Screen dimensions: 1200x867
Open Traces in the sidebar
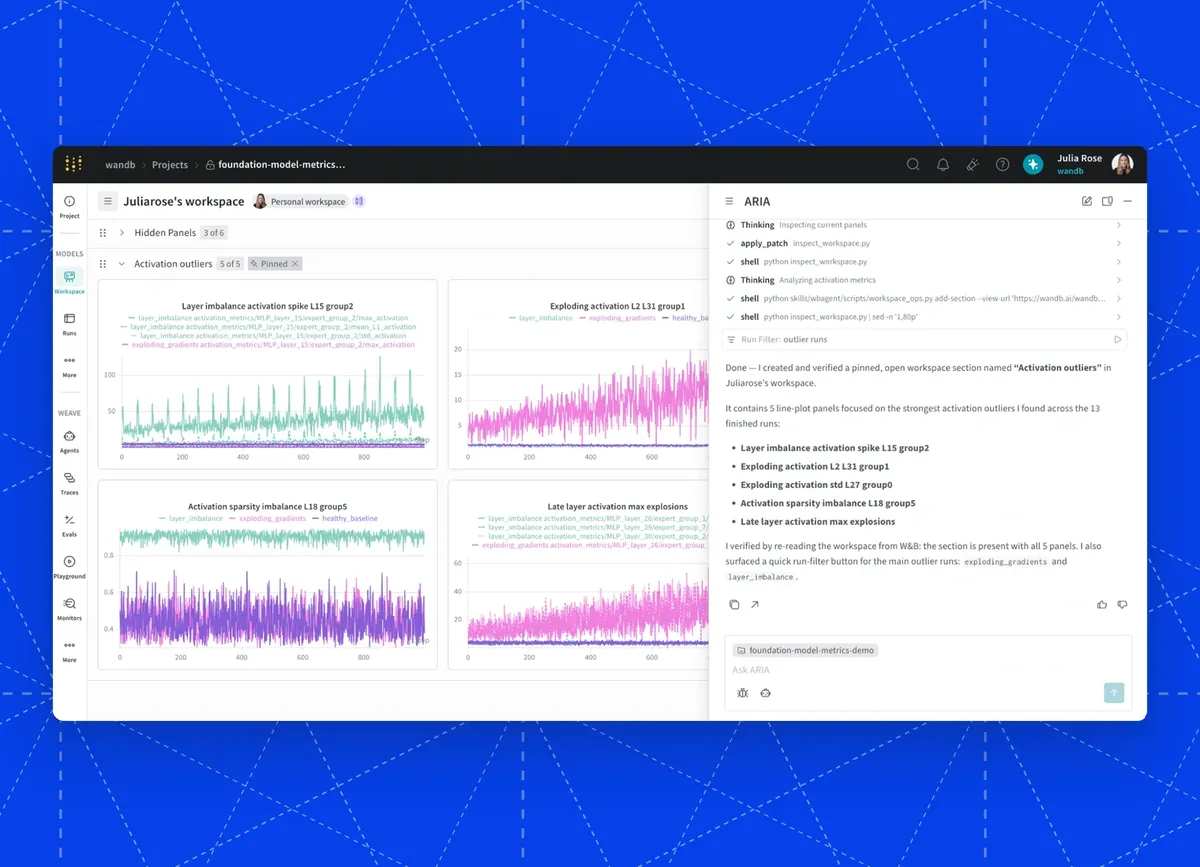point(69,484)
